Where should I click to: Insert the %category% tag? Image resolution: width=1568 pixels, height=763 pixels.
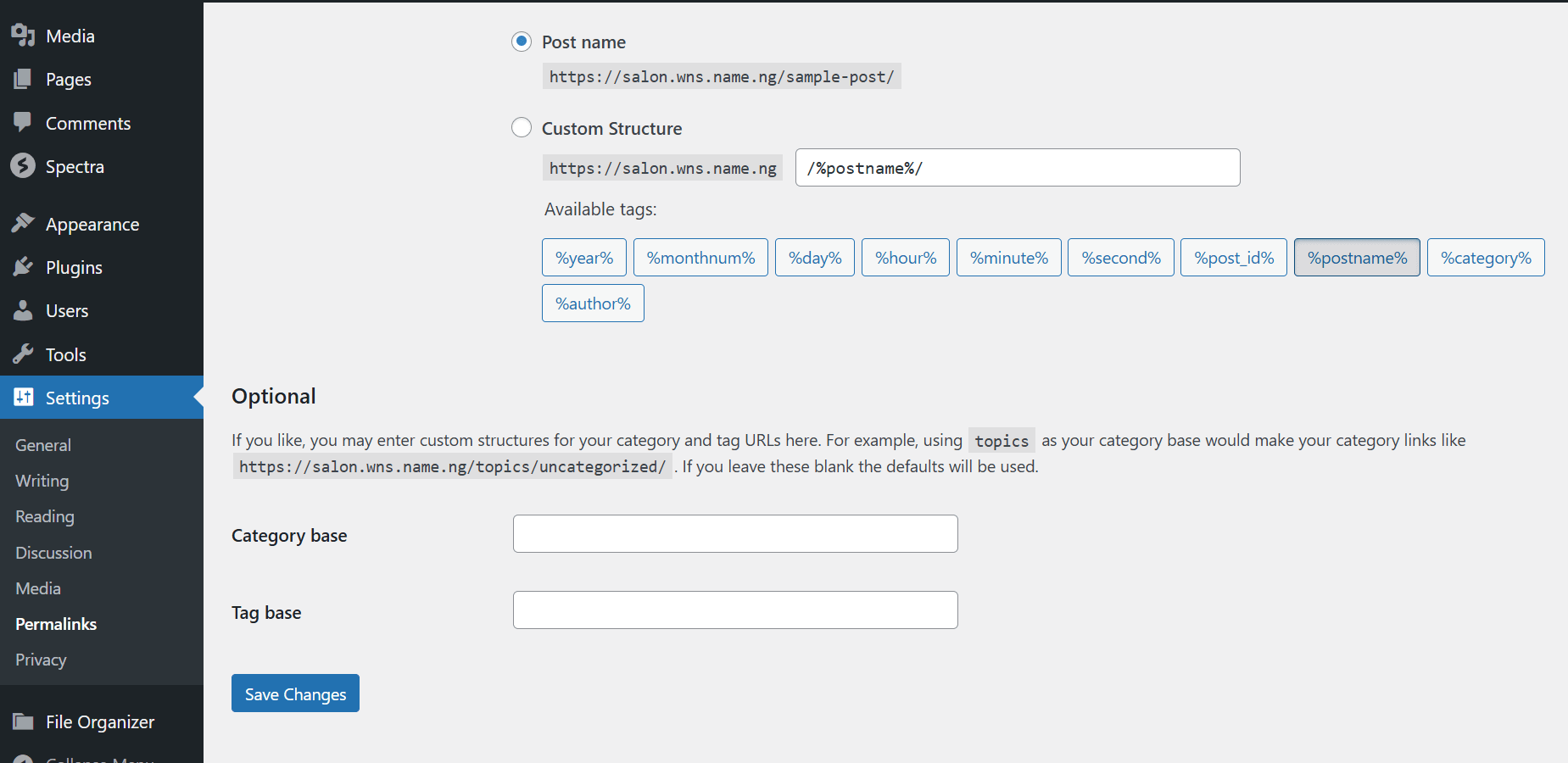point(1486,257)
